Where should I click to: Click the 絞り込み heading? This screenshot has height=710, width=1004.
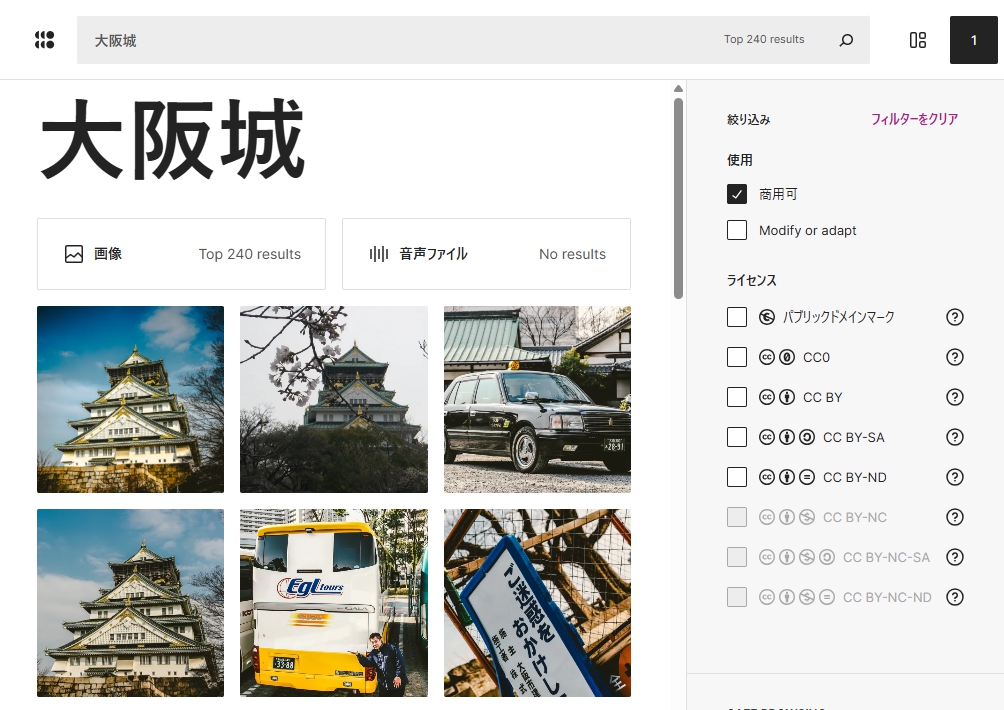749,119
